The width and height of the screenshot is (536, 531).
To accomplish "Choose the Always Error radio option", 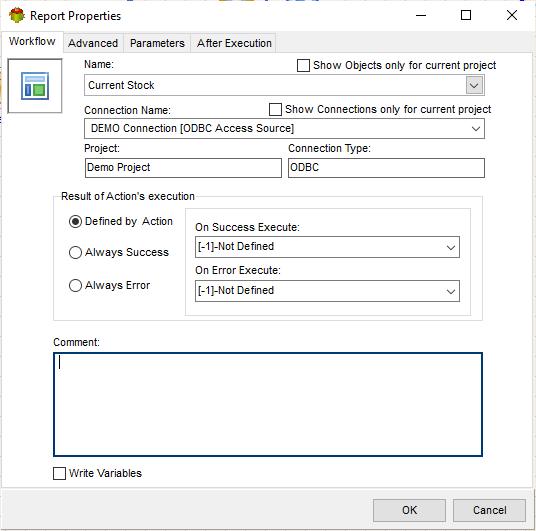I will click(75, 286).
